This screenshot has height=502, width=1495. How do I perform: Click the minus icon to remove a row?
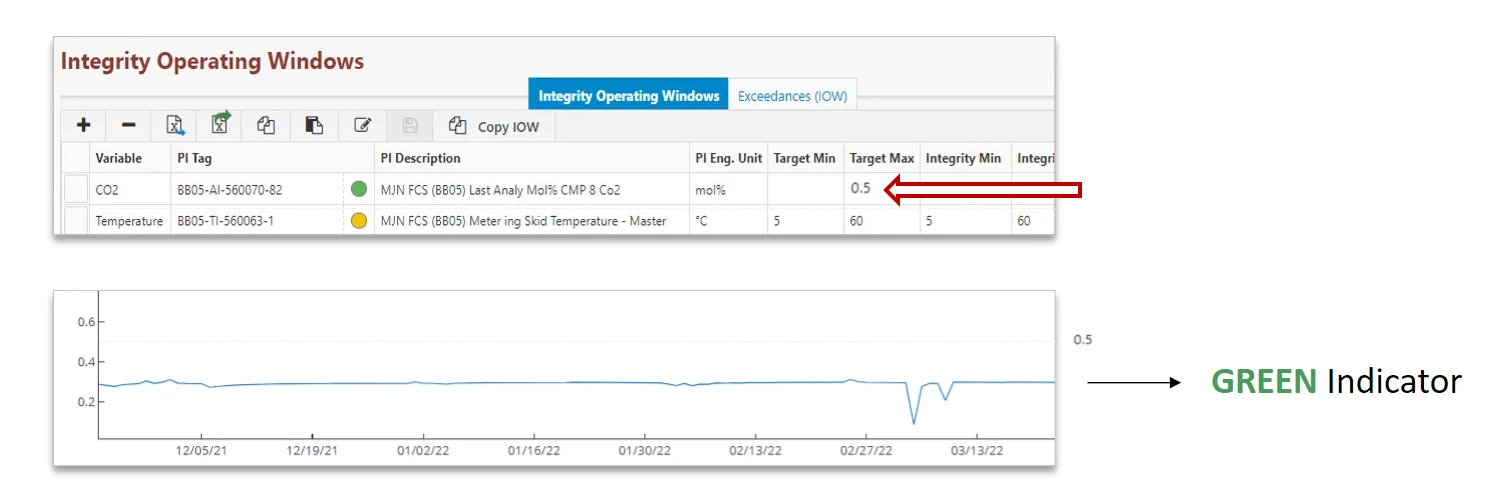pyautogui.click(x=129, y=125)
